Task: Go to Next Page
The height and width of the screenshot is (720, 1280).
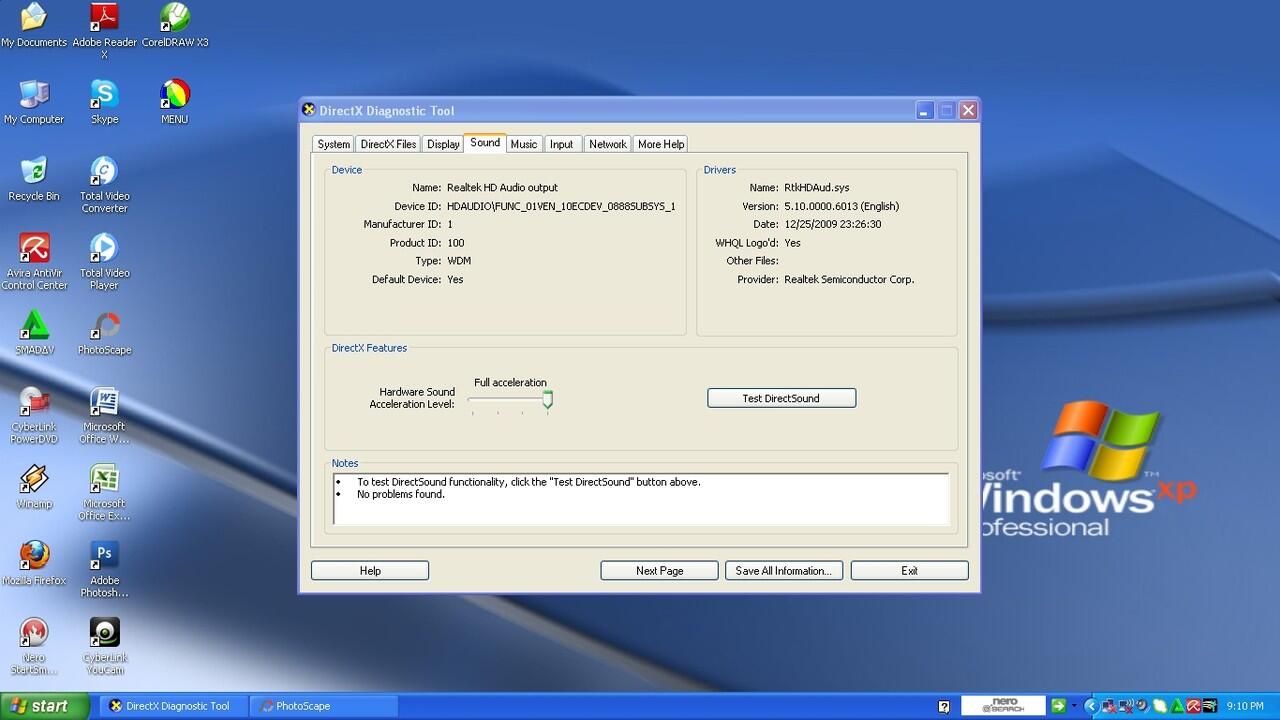Action: pyautogui.click(x=659, y=570)
